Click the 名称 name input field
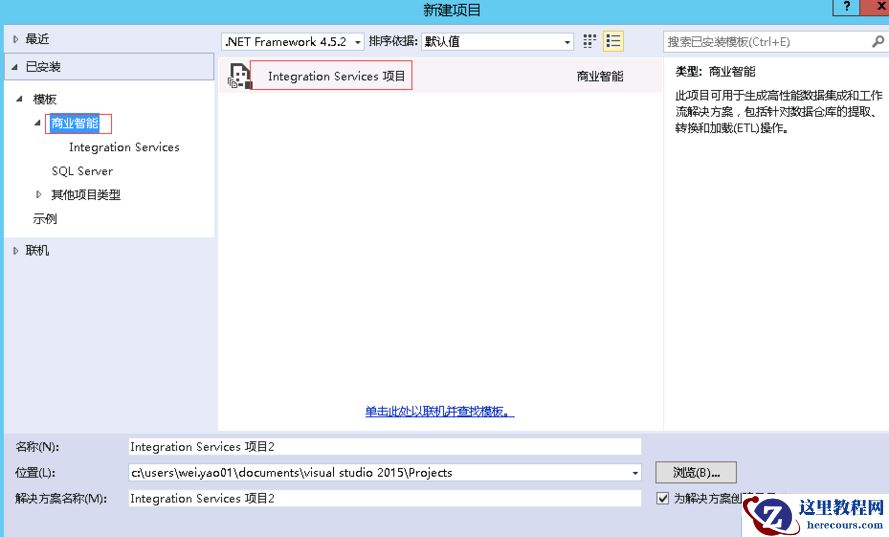 pos(385,447)
